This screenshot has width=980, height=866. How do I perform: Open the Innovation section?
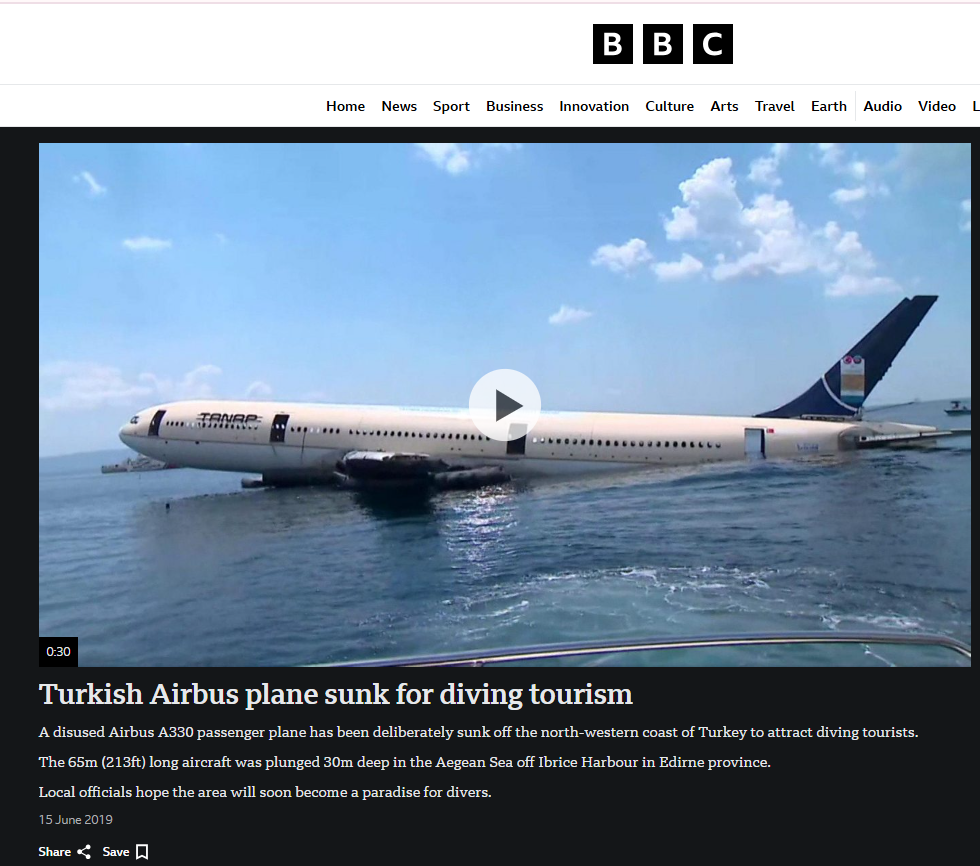[594, 106]
